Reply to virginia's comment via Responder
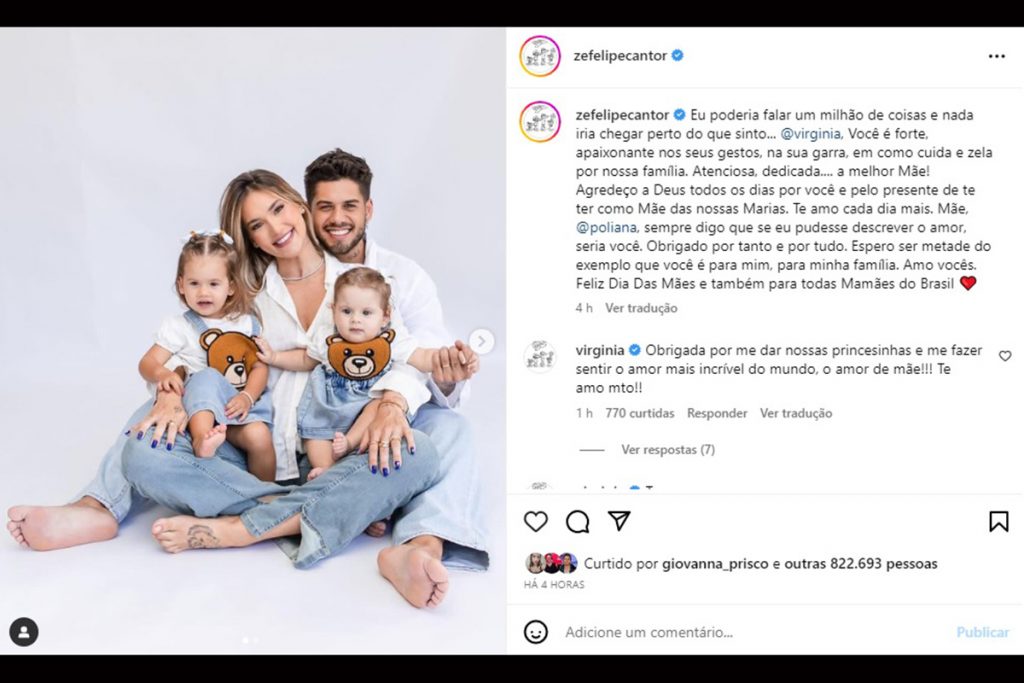The width and height of the screenshot is (1024, 683). 717,413
